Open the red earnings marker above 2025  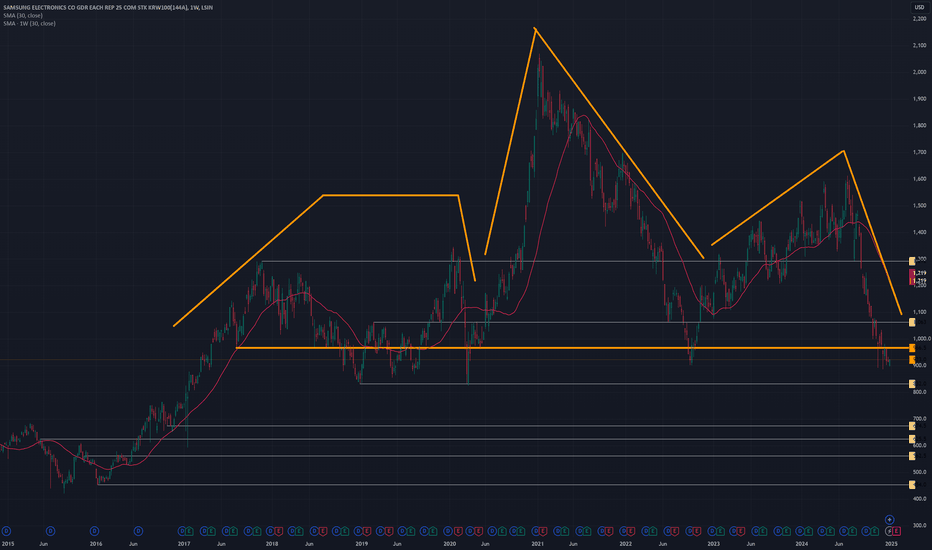tap(897, 531)
